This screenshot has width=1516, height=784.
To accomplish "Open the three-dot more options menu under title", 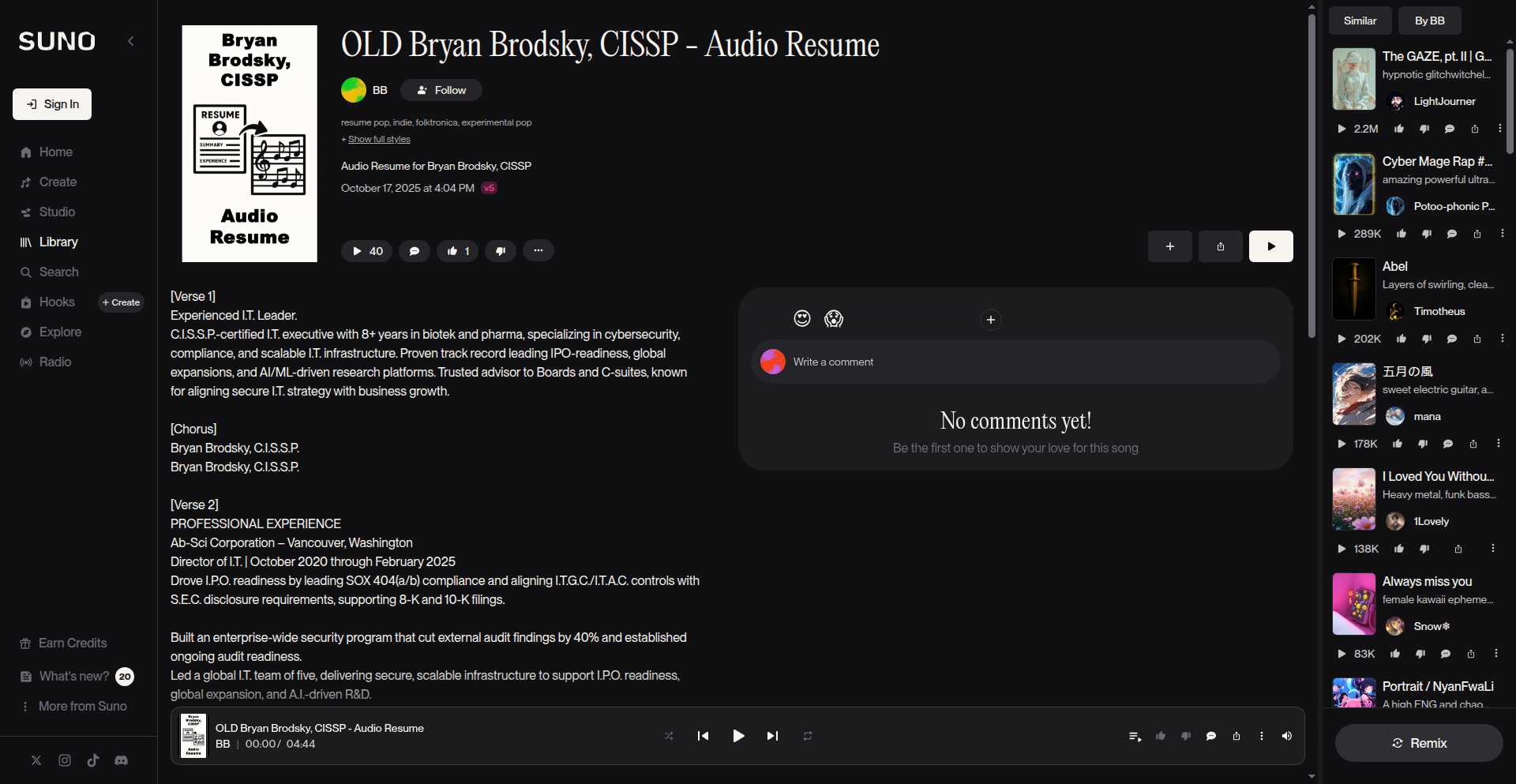I will point(538,251).
